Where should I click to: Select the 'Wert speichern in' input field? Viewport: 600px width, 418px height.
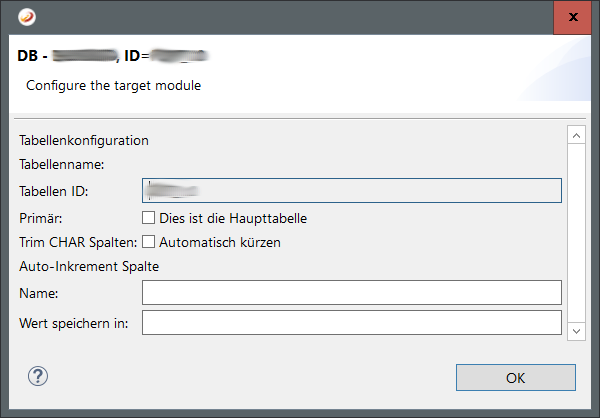click(x=352, y=322)
